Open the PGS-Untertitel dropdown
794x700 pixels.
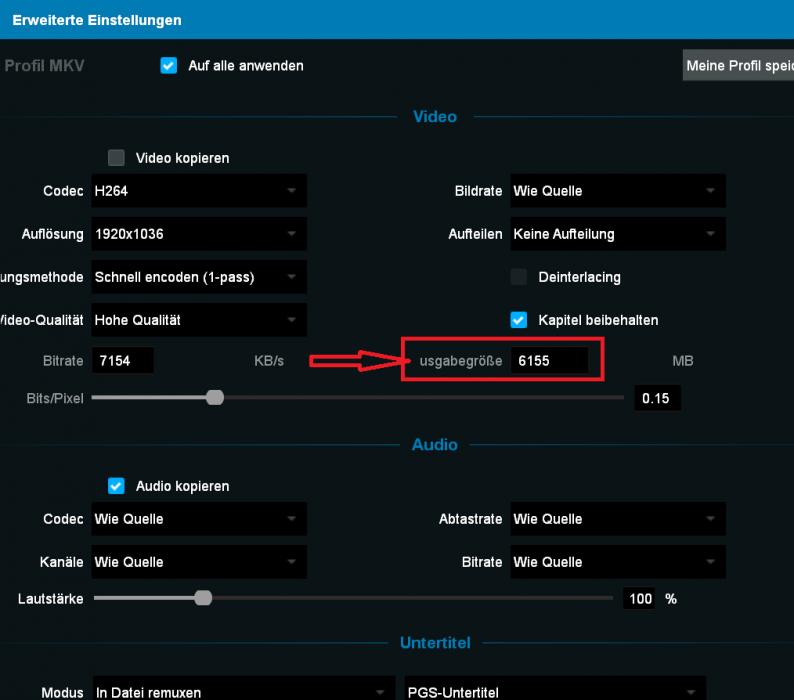click(x=553, y=692)
